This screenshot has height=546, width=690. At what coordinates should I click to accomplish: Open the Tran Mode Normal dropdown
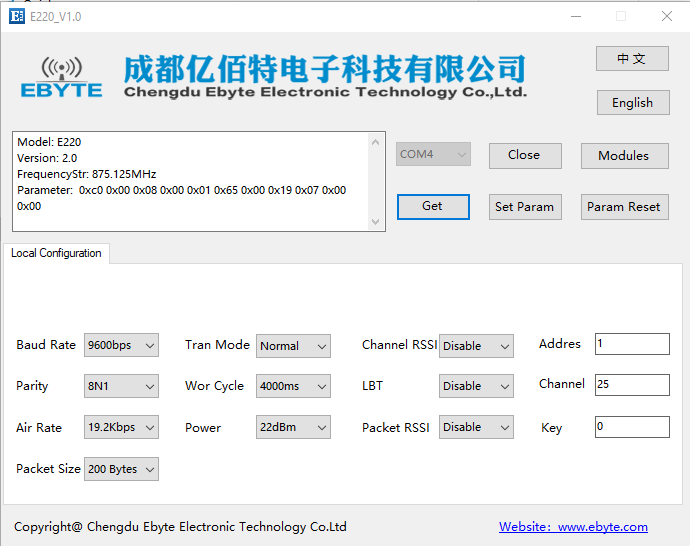tap(293, 346)
